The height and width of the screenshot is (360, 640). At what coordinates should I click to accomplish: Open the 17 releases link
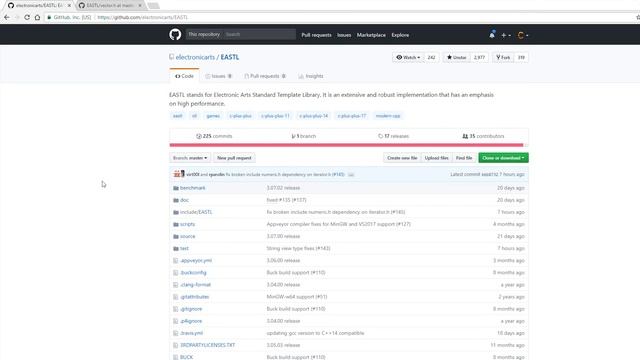point(393,136)
